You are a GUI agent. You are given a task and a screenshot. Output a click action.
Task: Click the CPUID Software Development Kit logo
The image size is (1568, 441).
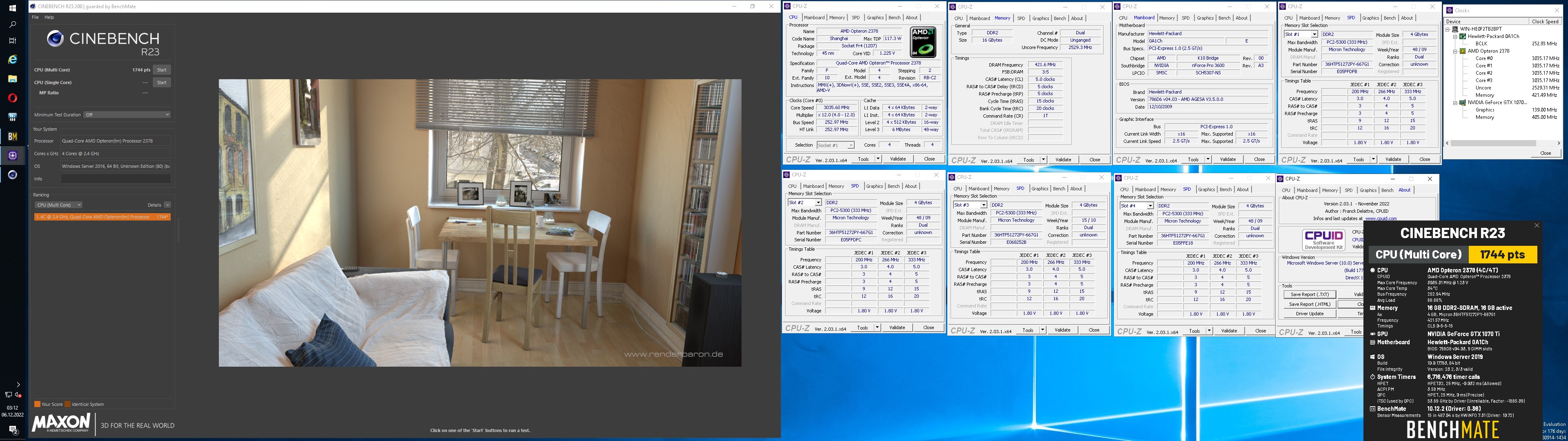click(1323, 240)
